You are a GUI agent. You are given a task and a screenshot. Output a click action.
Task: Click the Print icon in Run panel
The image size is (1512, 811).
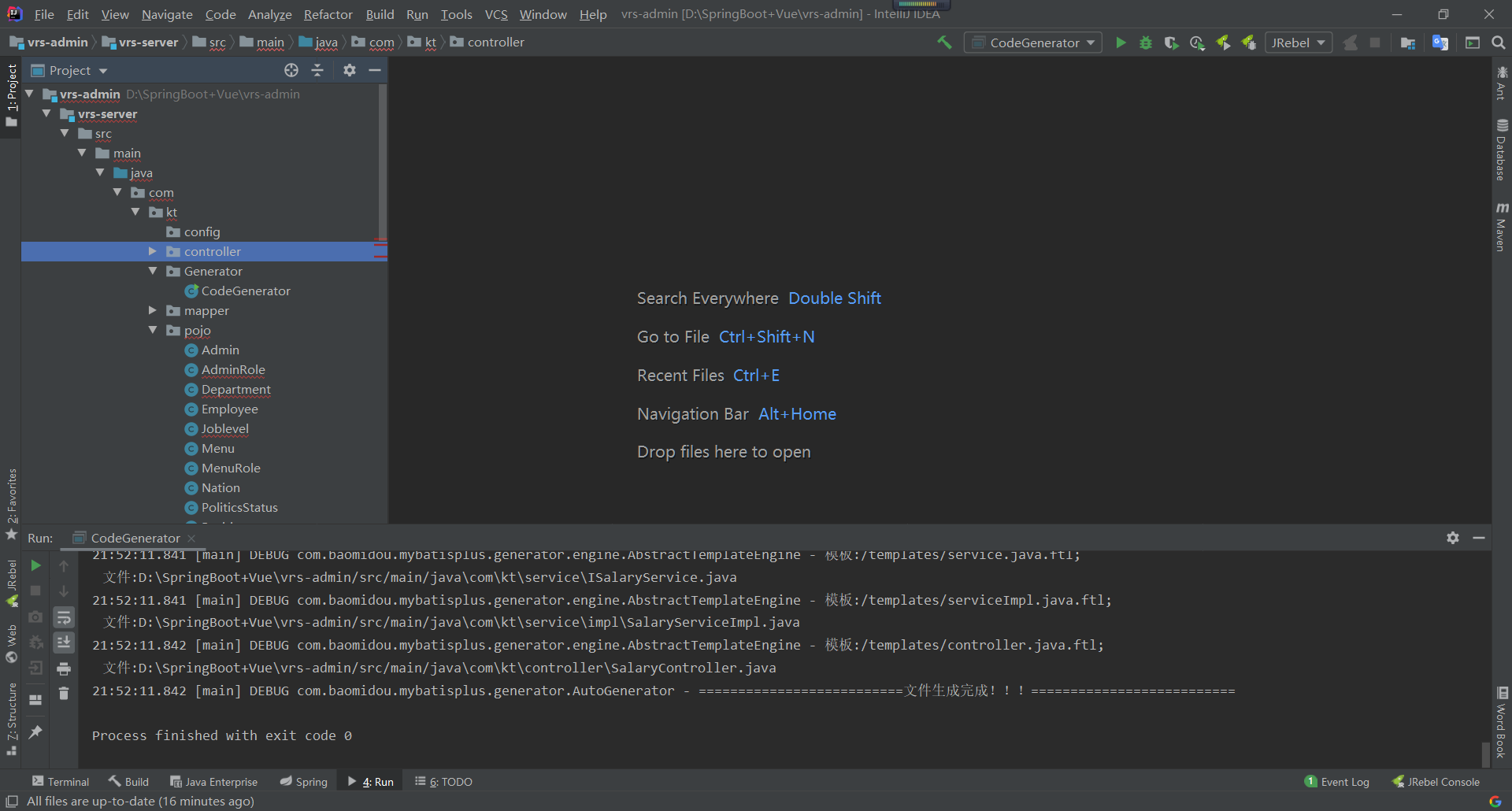pyautogui.click(x=64, y=669)
